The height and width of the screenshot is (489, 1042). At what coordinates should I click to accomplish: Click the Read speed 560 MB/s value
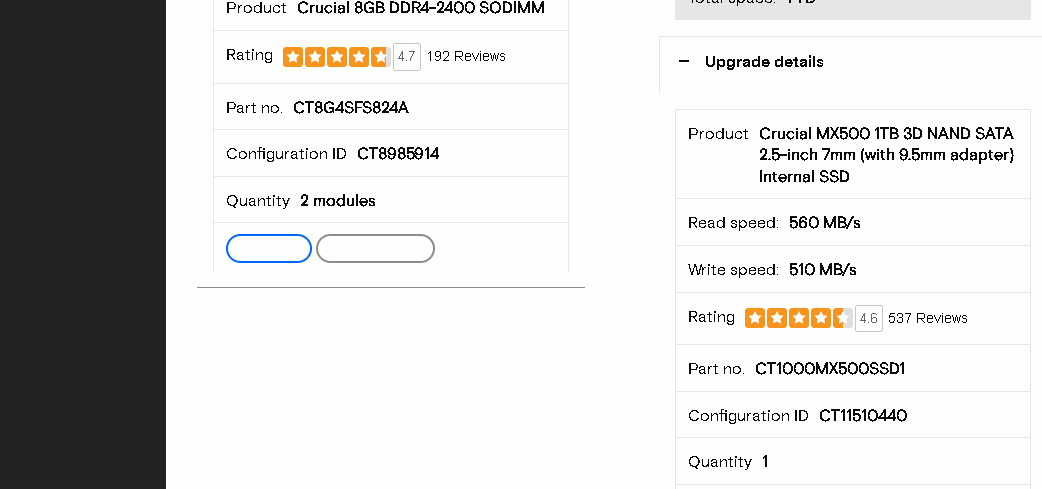(x=825, y=223)
